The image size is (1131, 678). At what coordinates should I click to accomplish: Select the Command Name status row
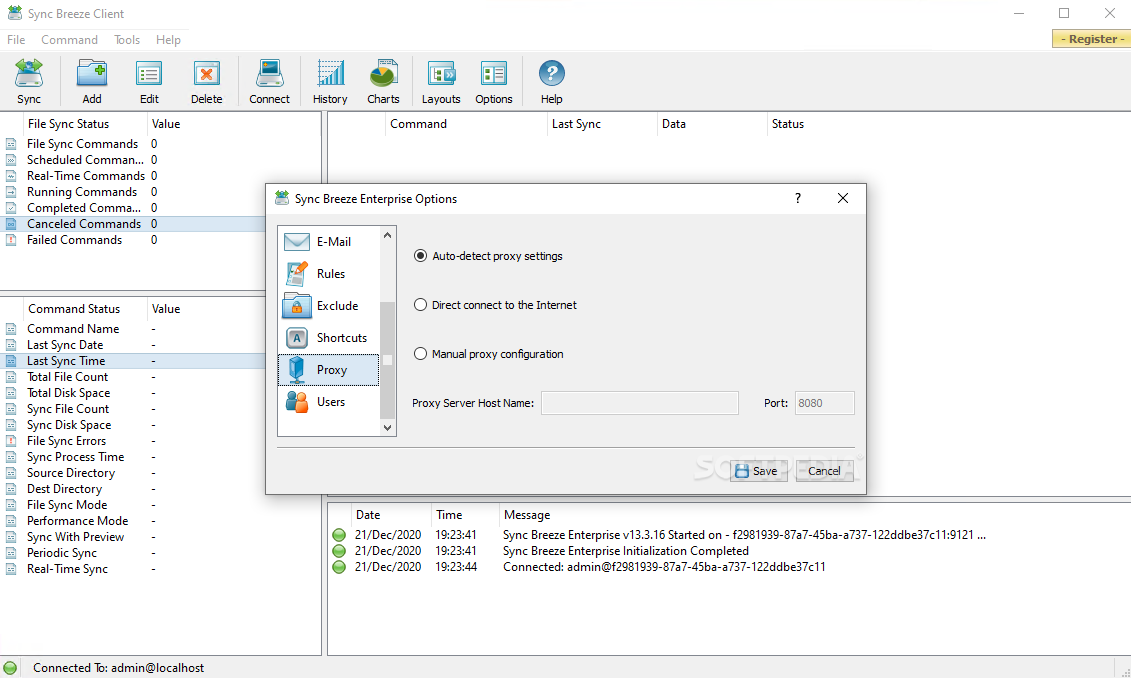point(133,329)
